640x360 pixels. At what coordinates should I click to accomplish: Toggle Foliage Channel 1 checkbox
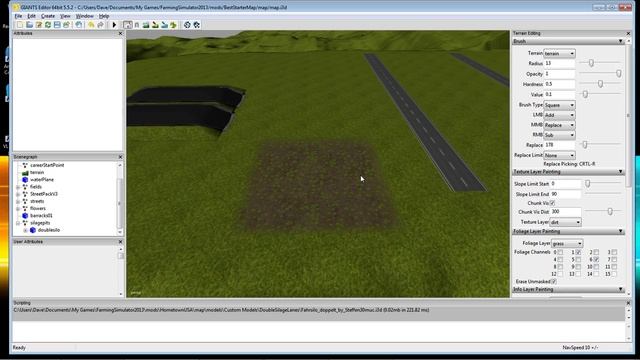click(578, 252)
